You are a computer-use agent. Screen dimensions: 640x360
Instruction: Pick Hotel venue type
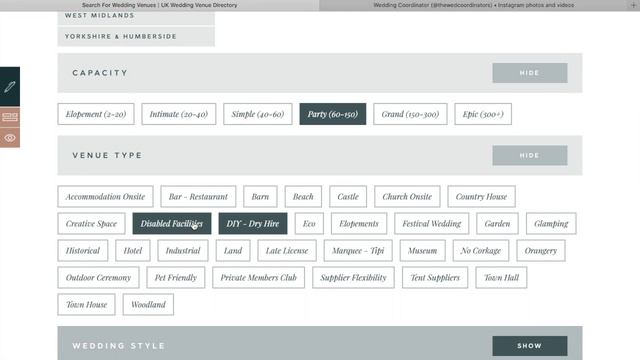(133, 251)
